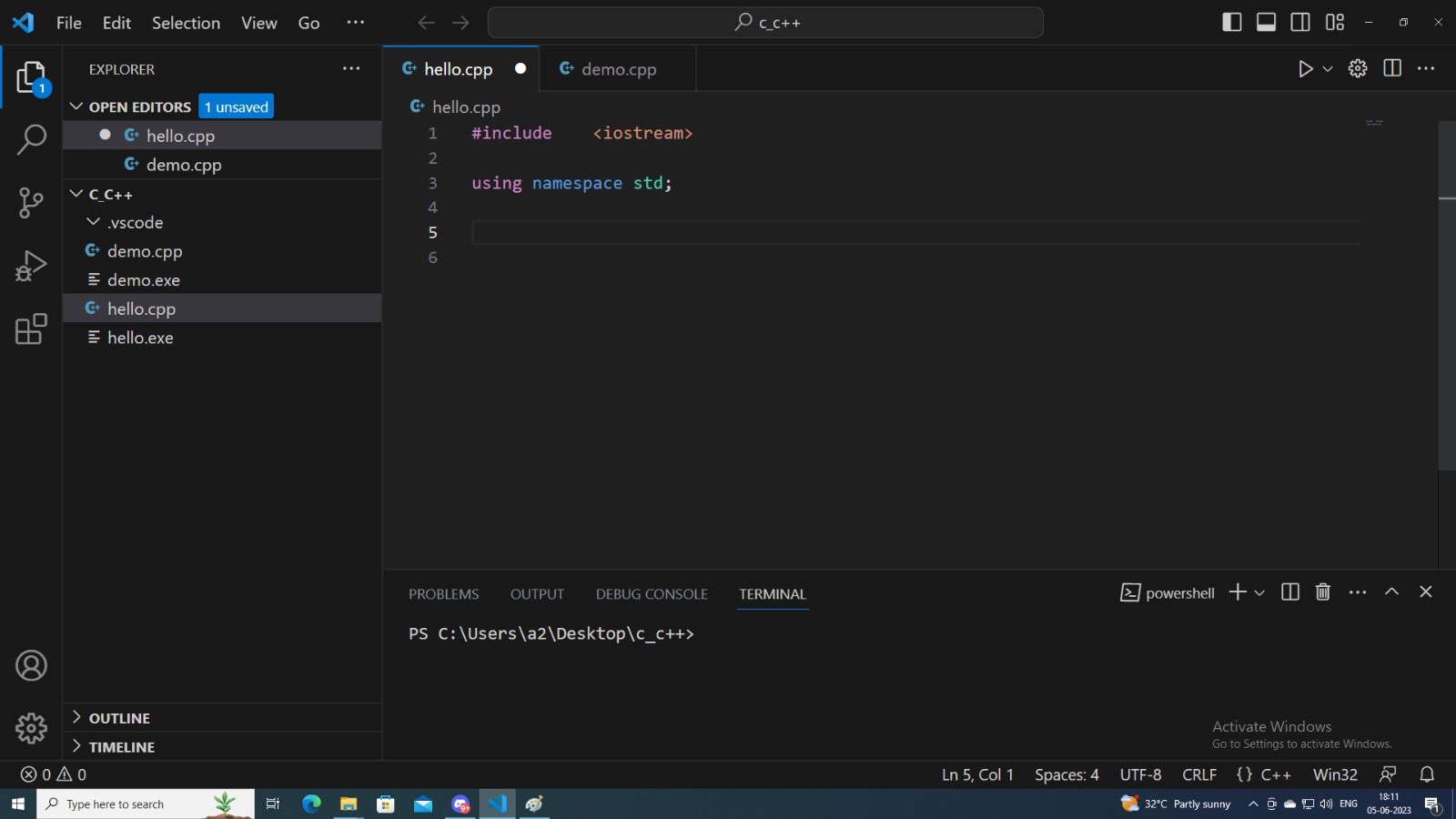
Task: Open the Edit menu
Action: tap(116, 23)
